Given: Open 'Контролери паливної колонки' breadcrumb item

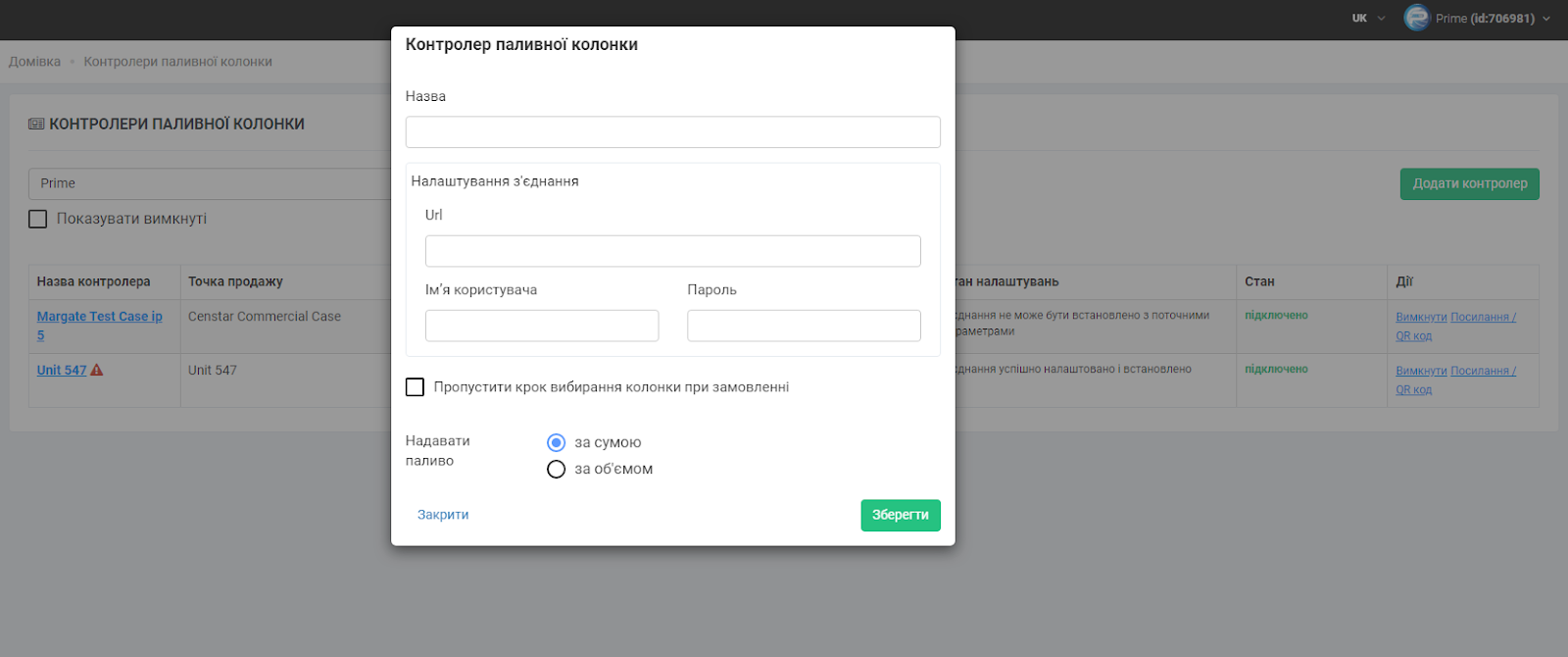Looking at the screenshot, I should coord(177,62).
